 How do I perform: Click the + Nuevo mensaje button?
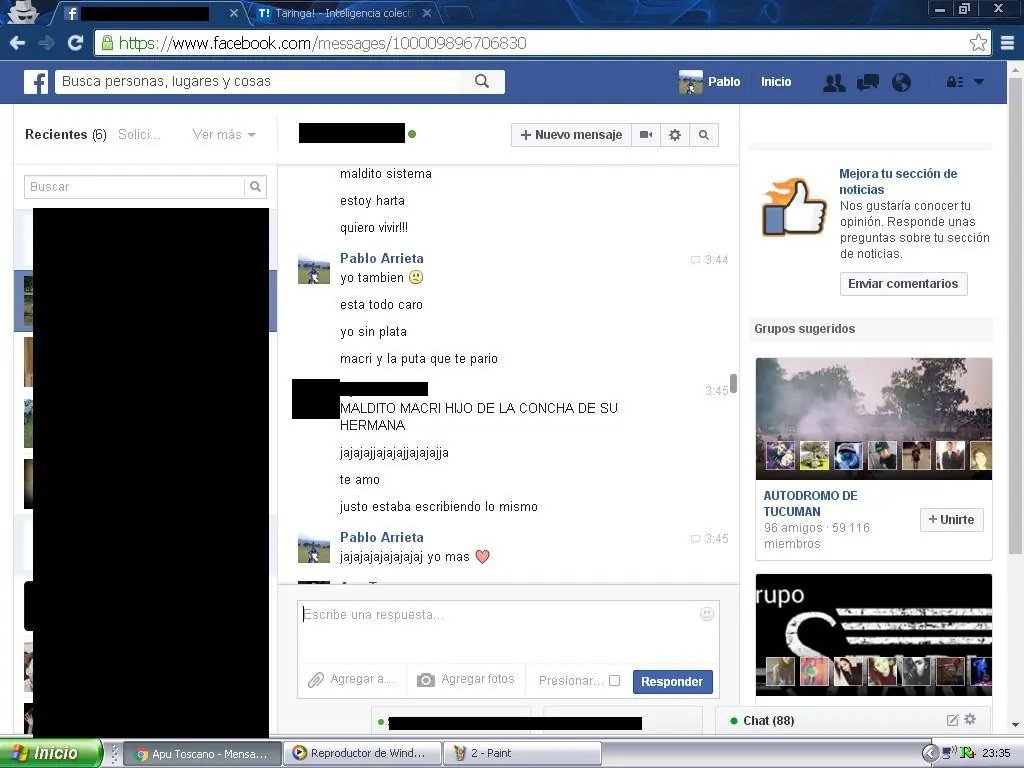click(571, 135)
